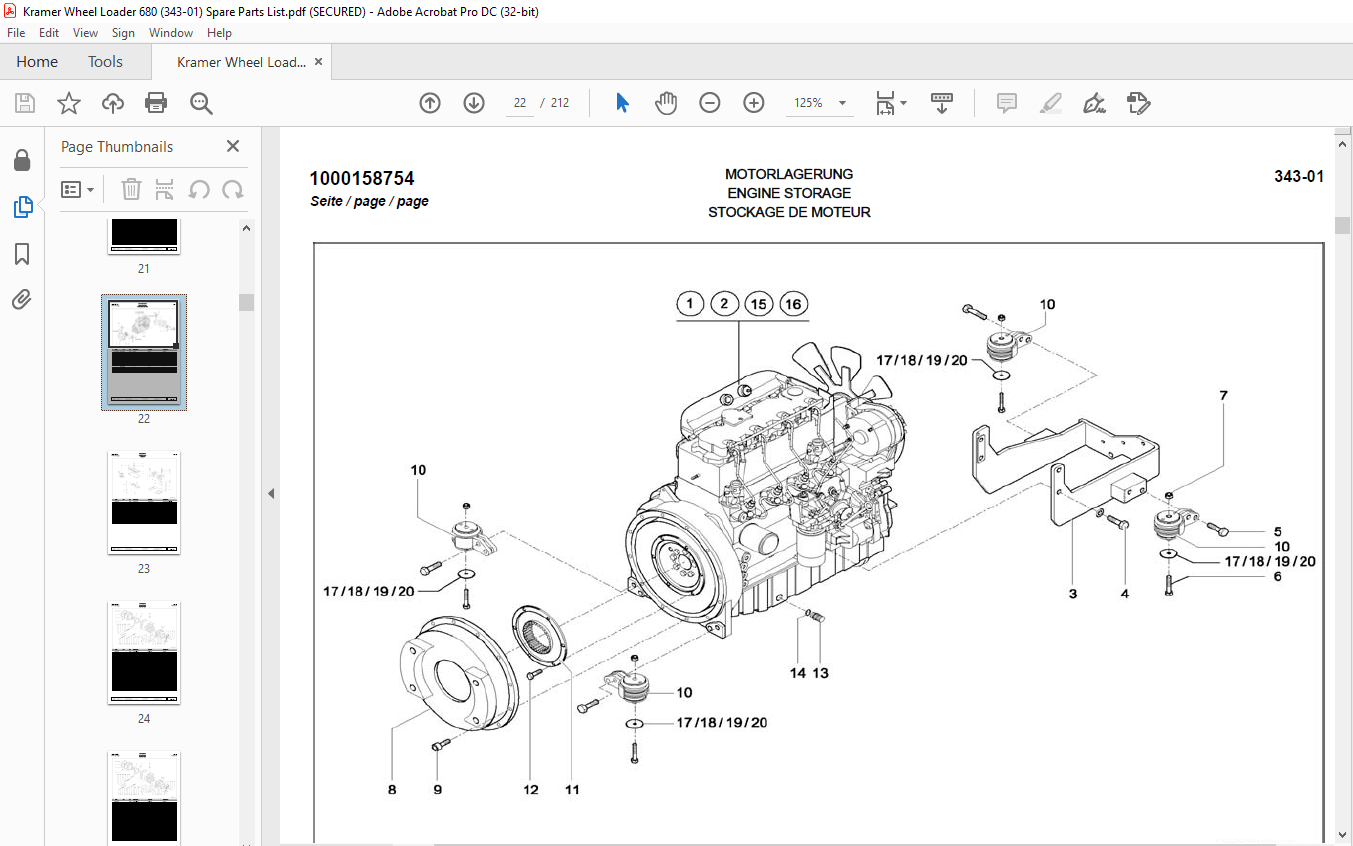Viewport: 1353px width, 846px height.
Task: Click part callout number 16 in diagram
Action: coord(793,304)
